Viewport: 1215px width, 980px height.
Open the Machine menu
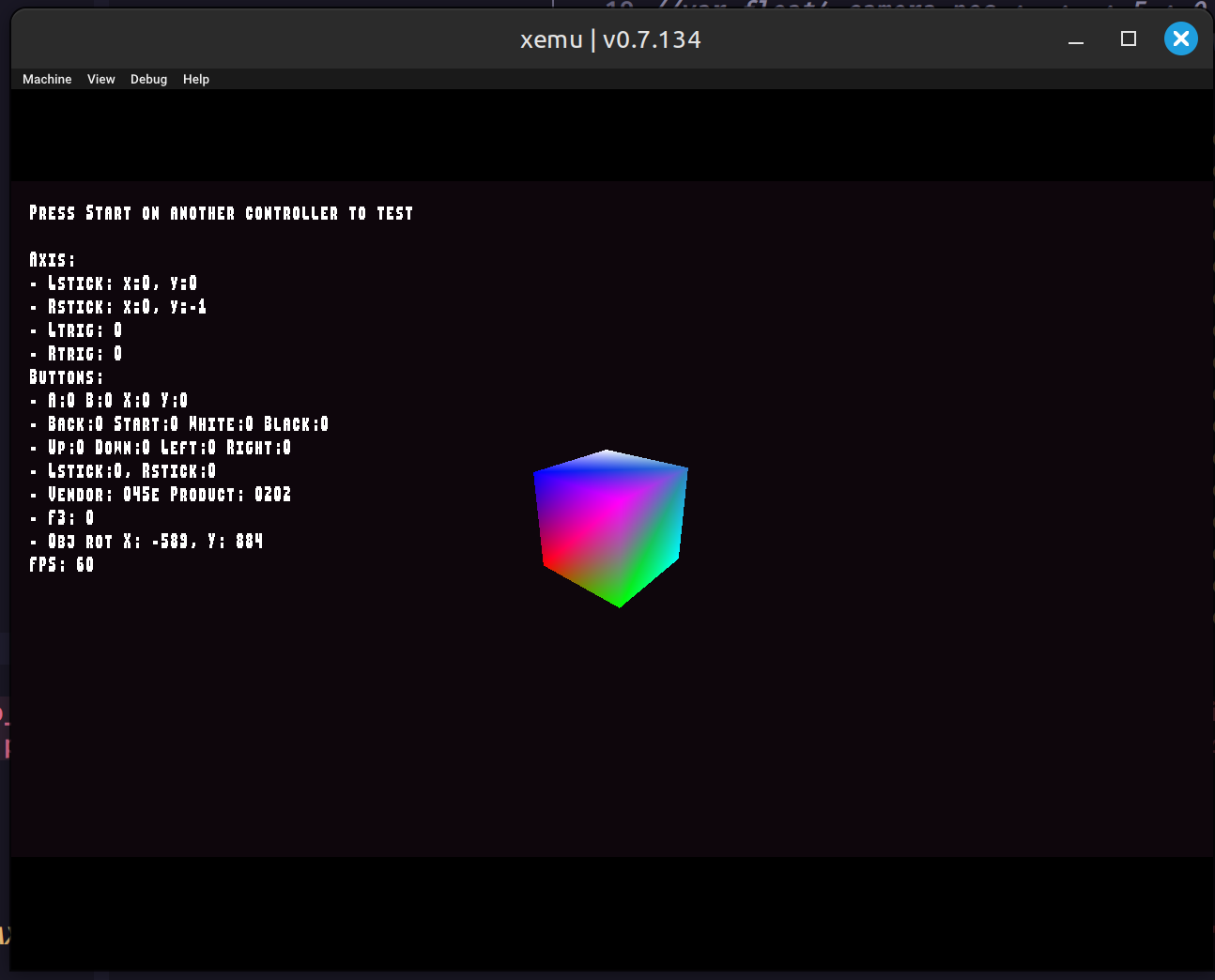point(47,80)
